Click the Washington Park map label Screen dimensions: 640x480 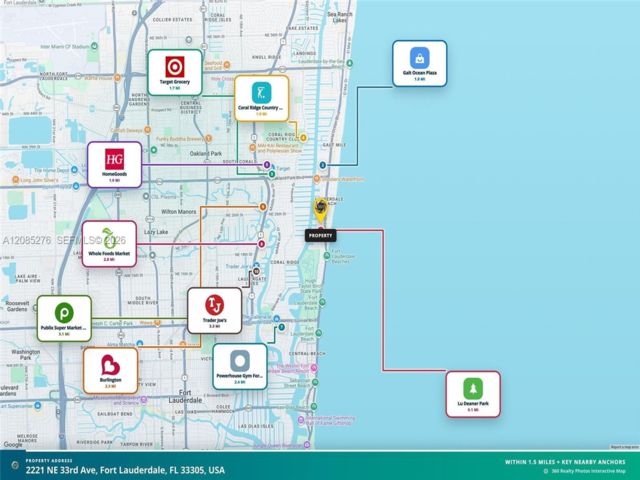(25, 354)
